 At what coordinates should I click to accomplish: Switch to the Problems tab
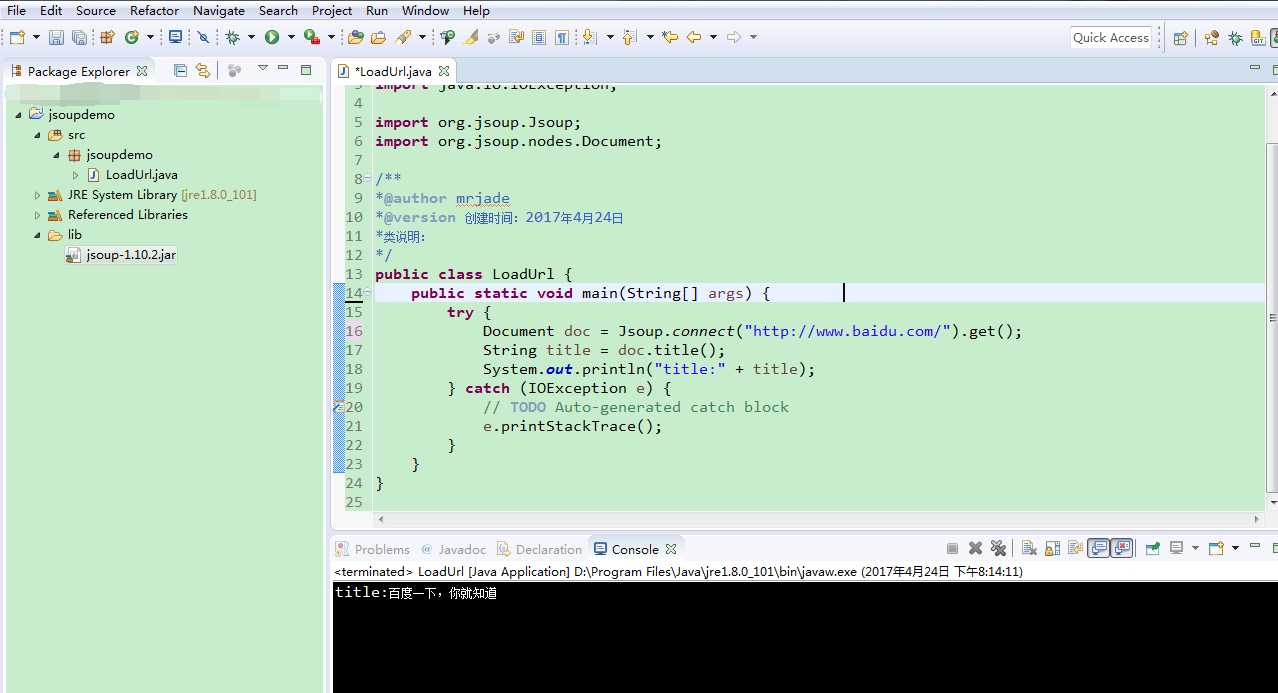(x=372, y=549)
